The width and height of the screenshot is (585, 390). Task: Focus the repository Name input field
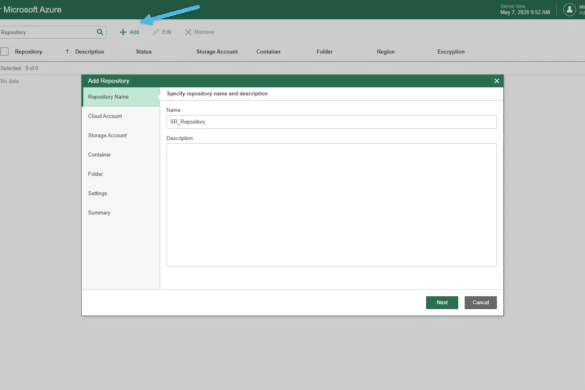[331, 122]
